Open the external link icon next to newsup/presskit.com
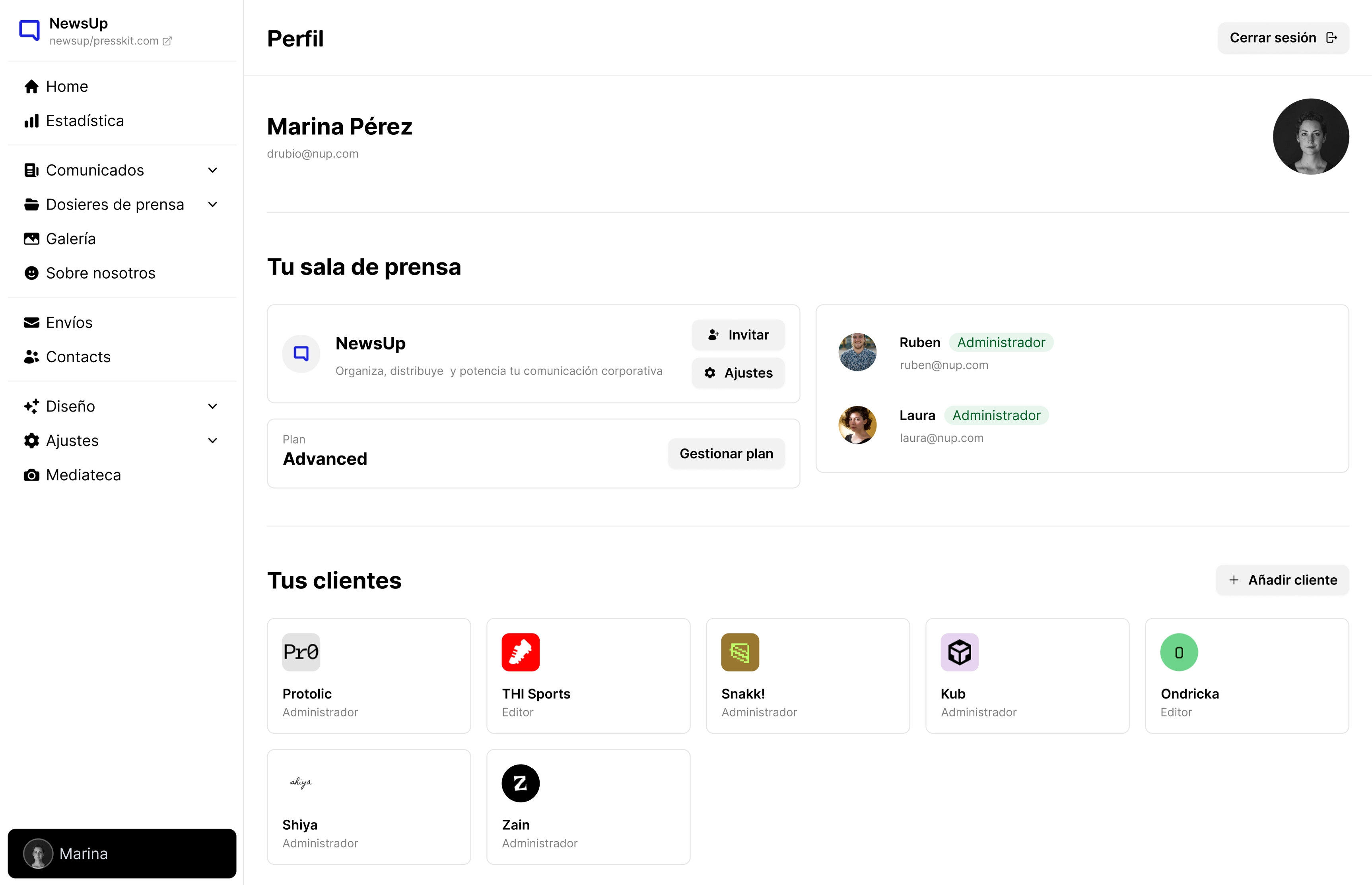 click(x=167, y=41)
